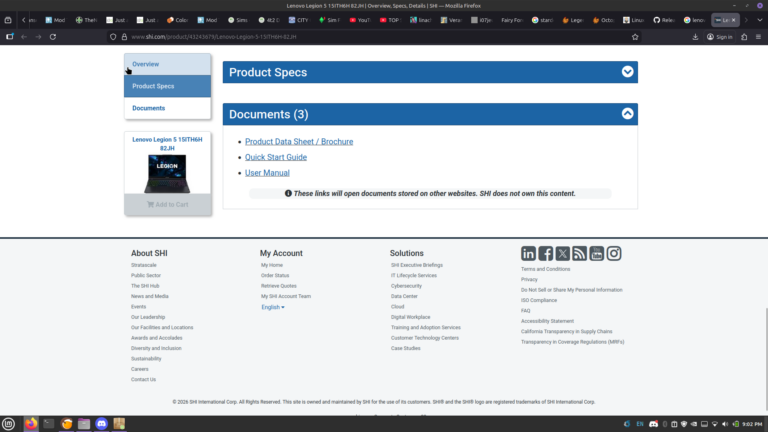Click the tracking protection shield icon

coord(113,37)
